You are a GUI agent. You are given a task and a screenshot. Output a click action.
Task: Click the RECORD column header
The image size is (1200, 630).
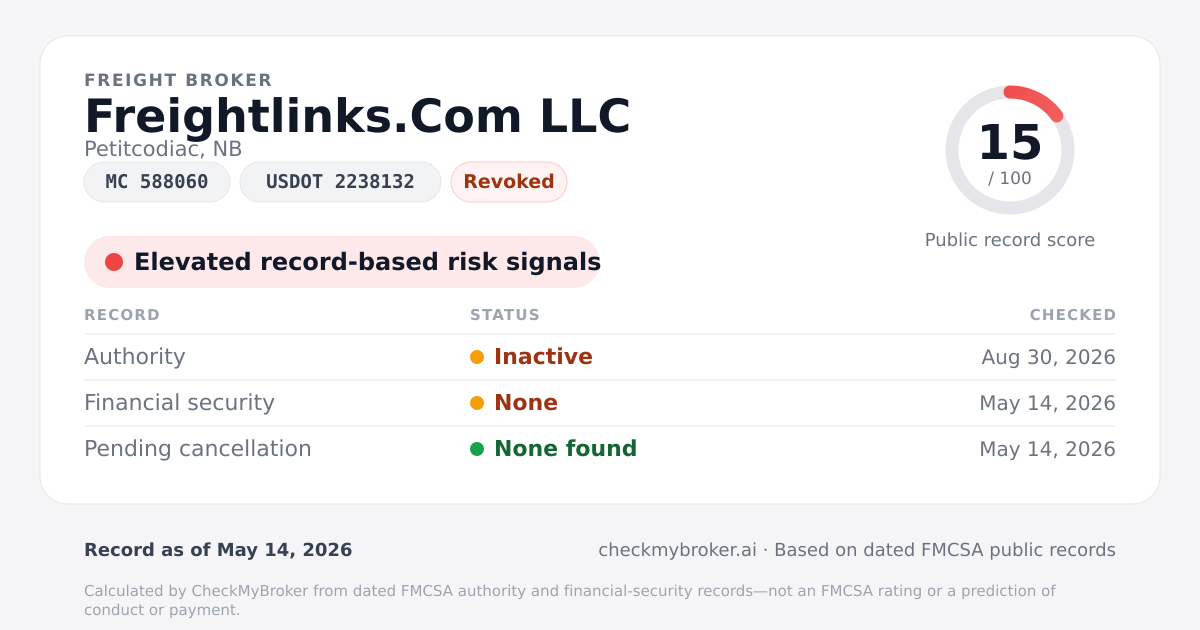pyautogui.click(x=122, y=315)
